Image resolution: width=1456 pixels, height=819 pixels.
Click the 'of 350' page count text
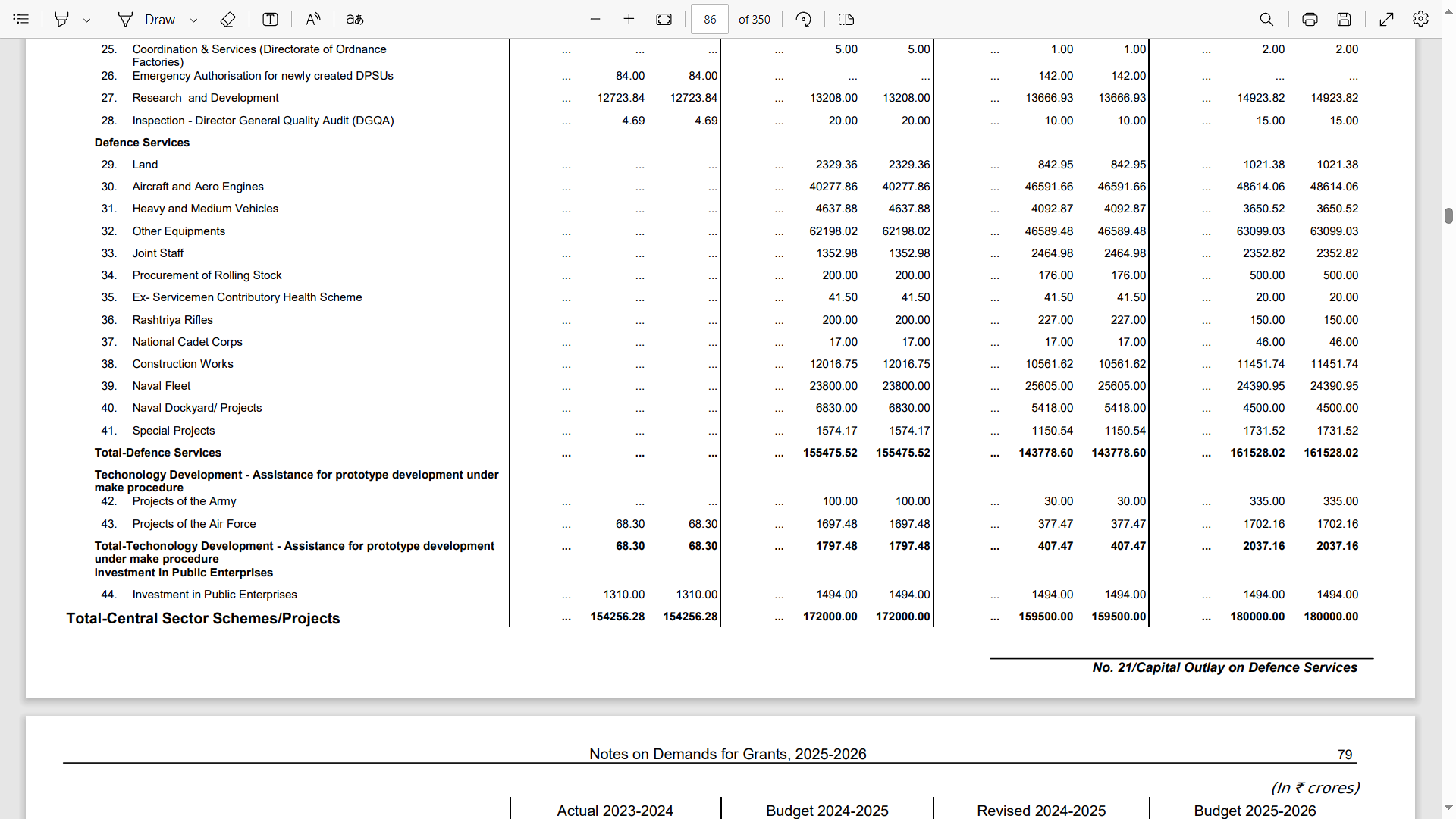click(x=755, y=20)
